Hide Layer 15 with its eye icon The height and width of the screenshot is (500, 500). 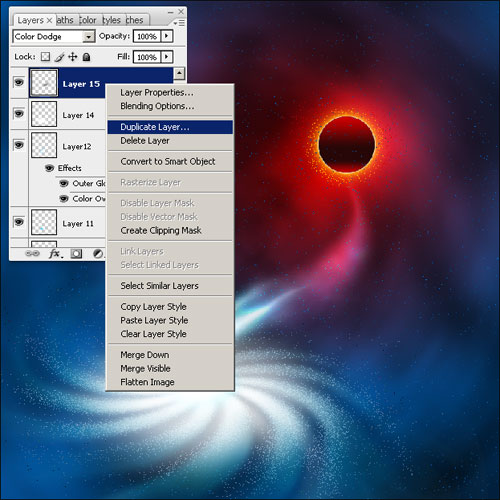[x=19, y=82]
